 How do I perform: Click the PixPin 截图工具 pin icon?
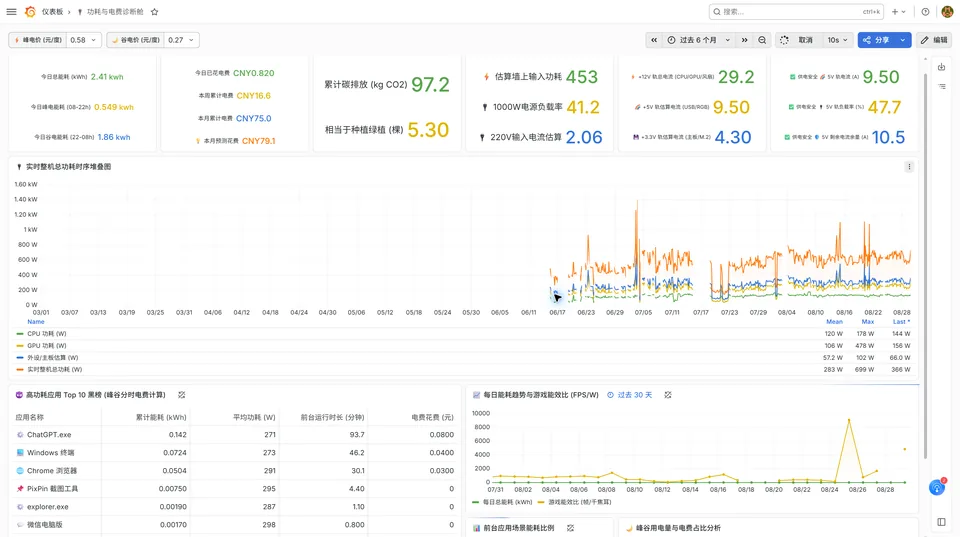click(20, 489)
